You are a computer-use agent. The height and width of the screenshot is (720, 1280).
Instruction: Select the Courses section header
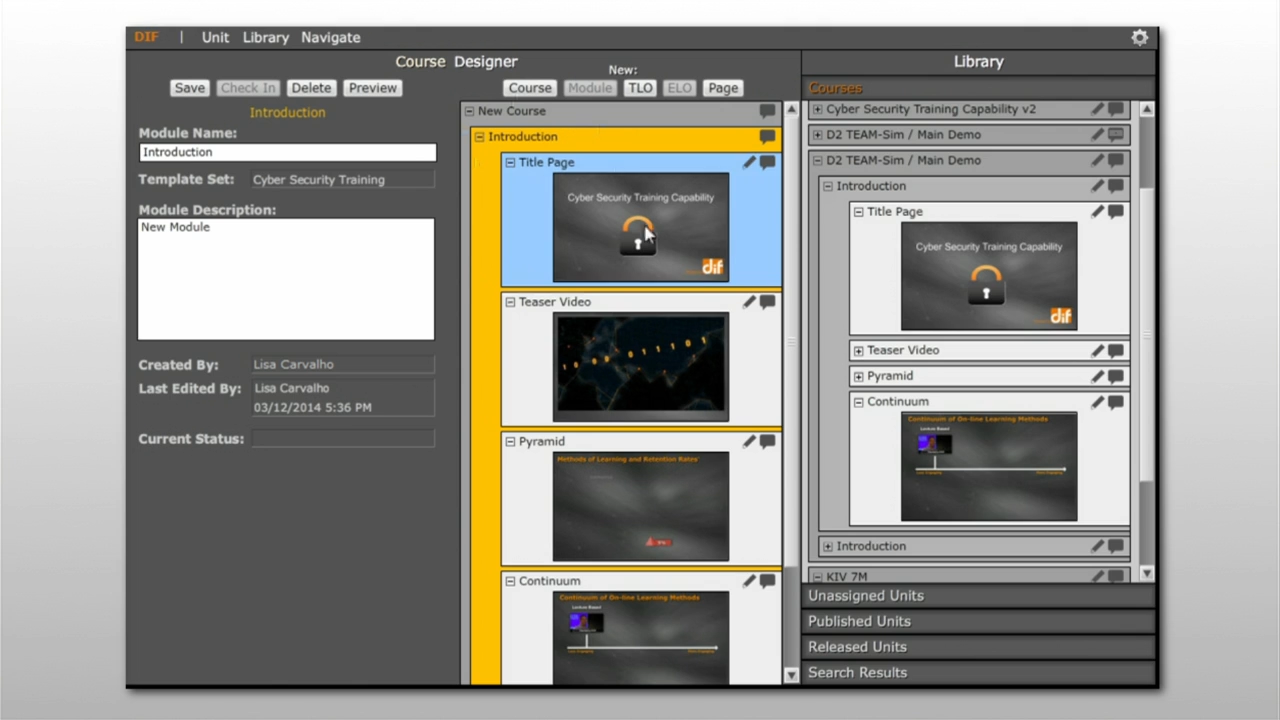coord(978,88)
